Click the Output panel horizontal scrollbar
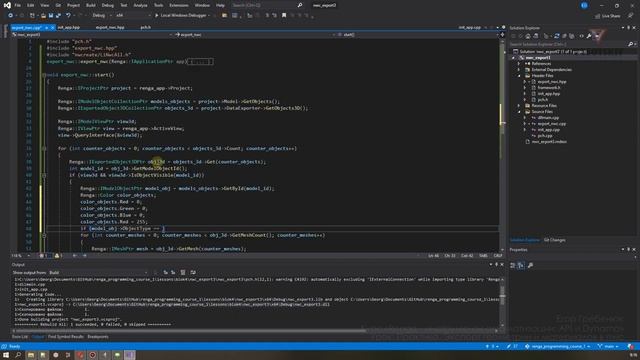This screenshot has width=640, height=360. tap(255, 331)
